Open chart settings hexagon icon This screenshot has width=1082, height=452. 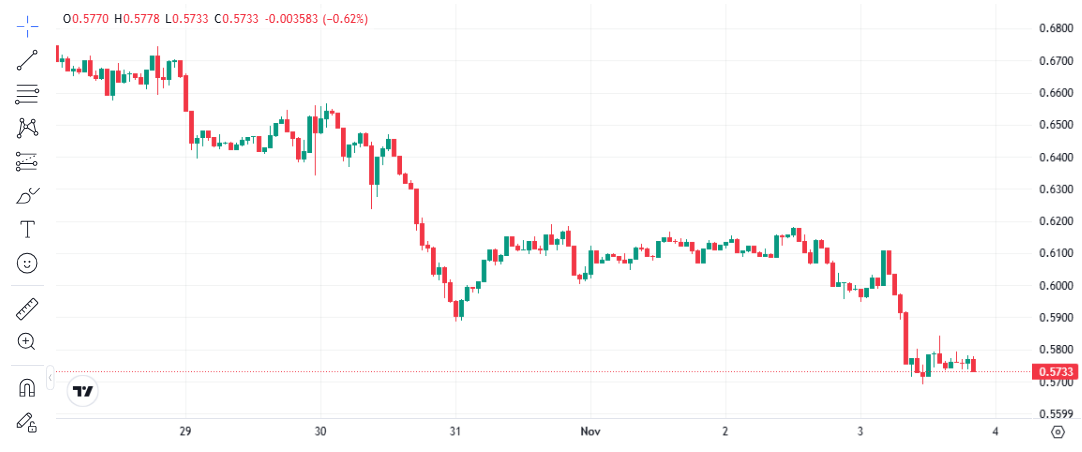pyautogui.click(x=1058, y=432)
